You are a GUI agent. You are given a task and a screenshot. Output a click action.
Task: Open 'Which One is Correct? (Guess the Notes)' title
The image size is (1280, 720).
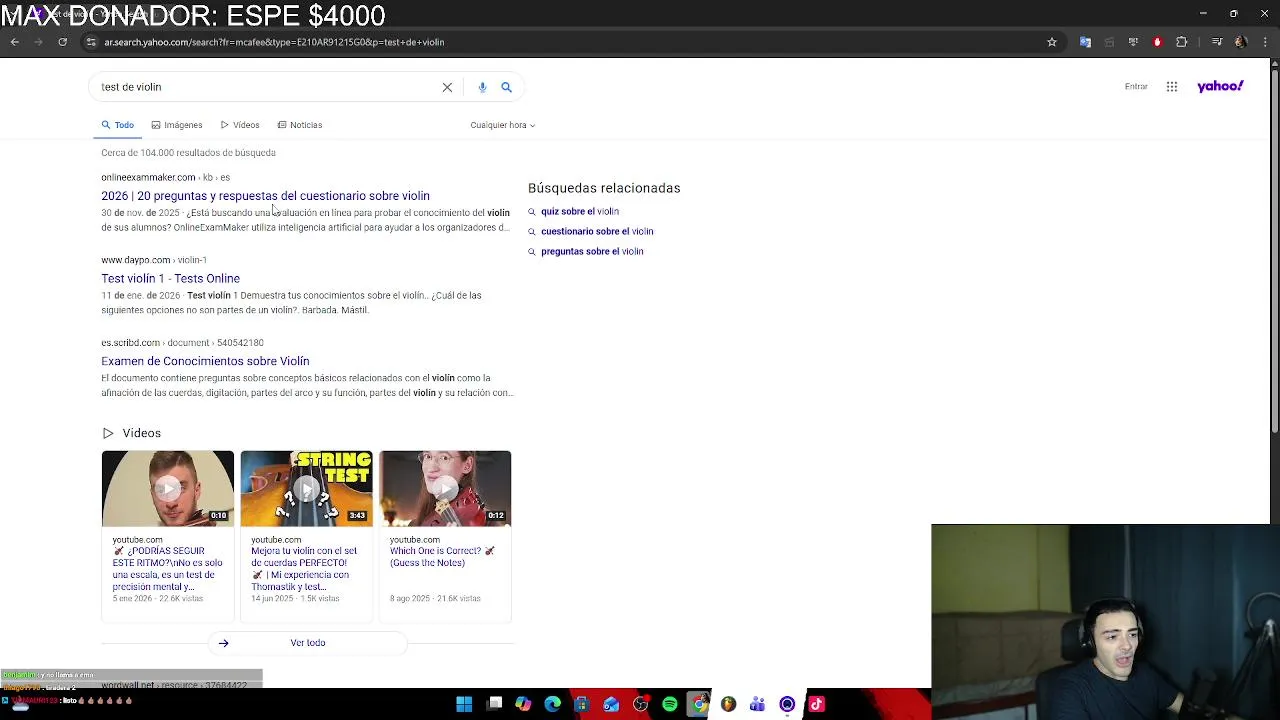(442, 557)
